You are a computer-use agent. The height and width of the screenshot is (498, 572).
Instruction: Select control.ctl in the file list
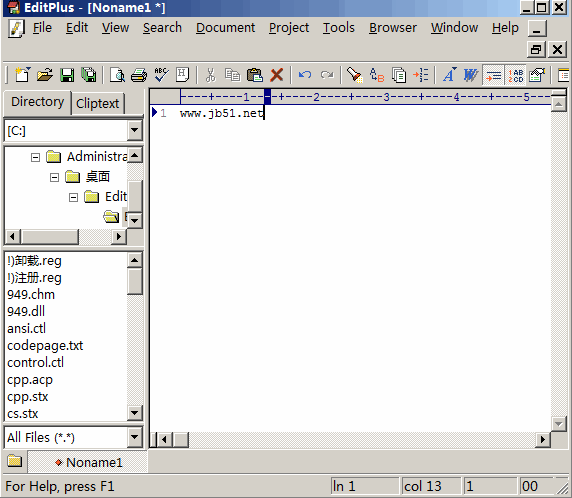[x=35, y=363]
